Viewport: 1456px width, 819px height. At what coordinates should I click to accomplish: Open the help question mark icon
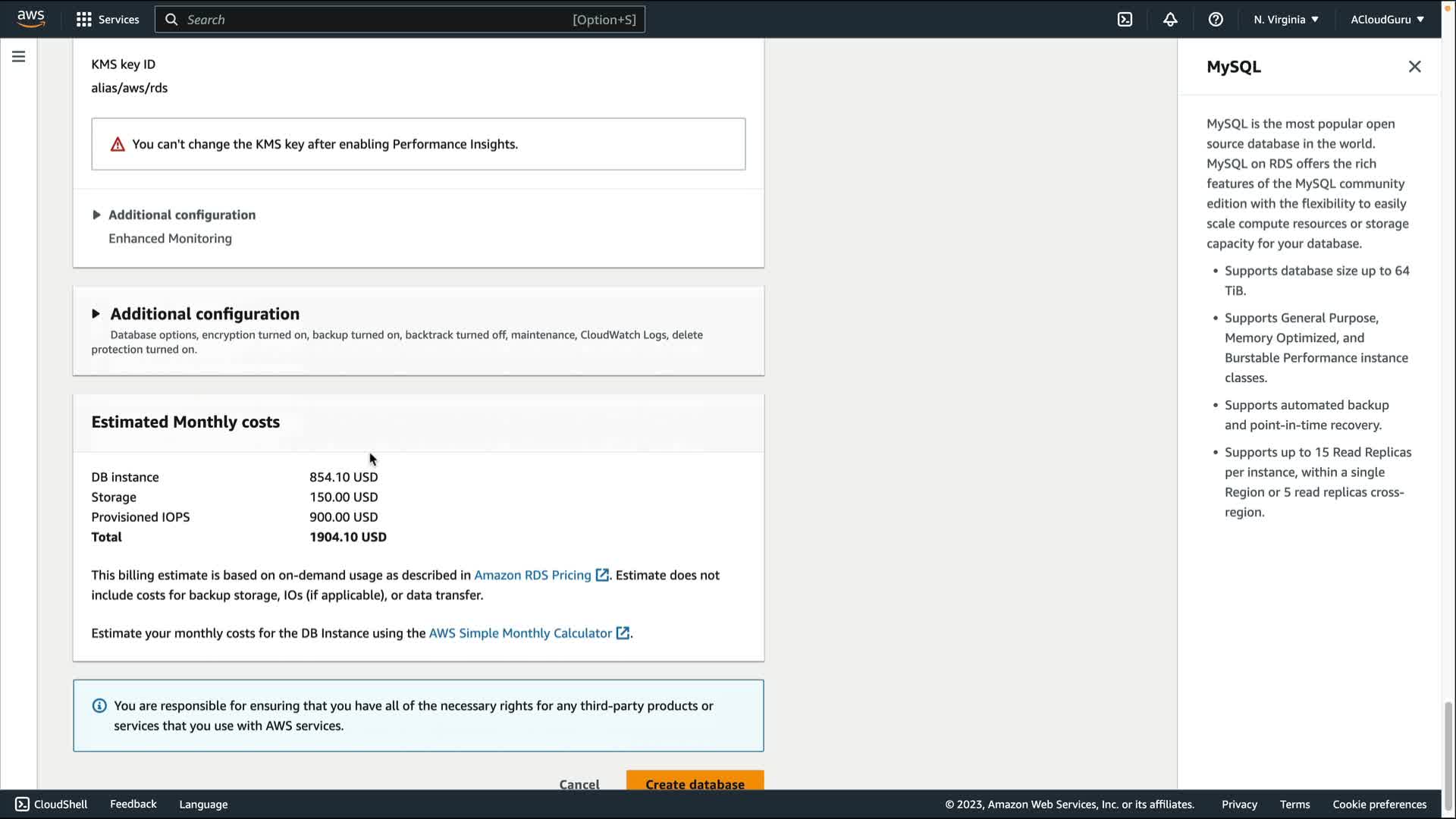(1216, 20)
